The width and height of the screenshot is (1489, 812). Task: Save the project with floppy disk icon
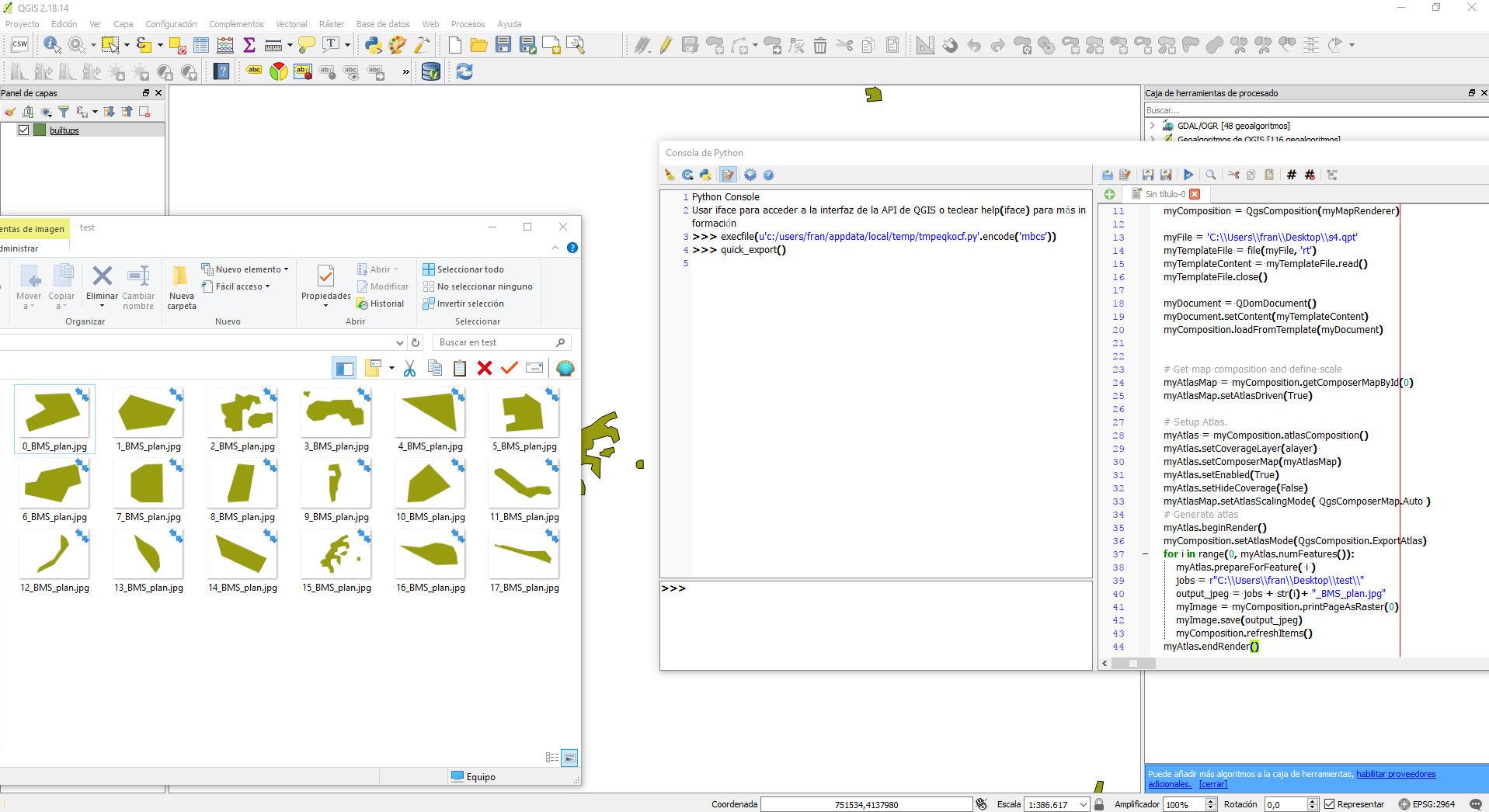coord(503,45)
